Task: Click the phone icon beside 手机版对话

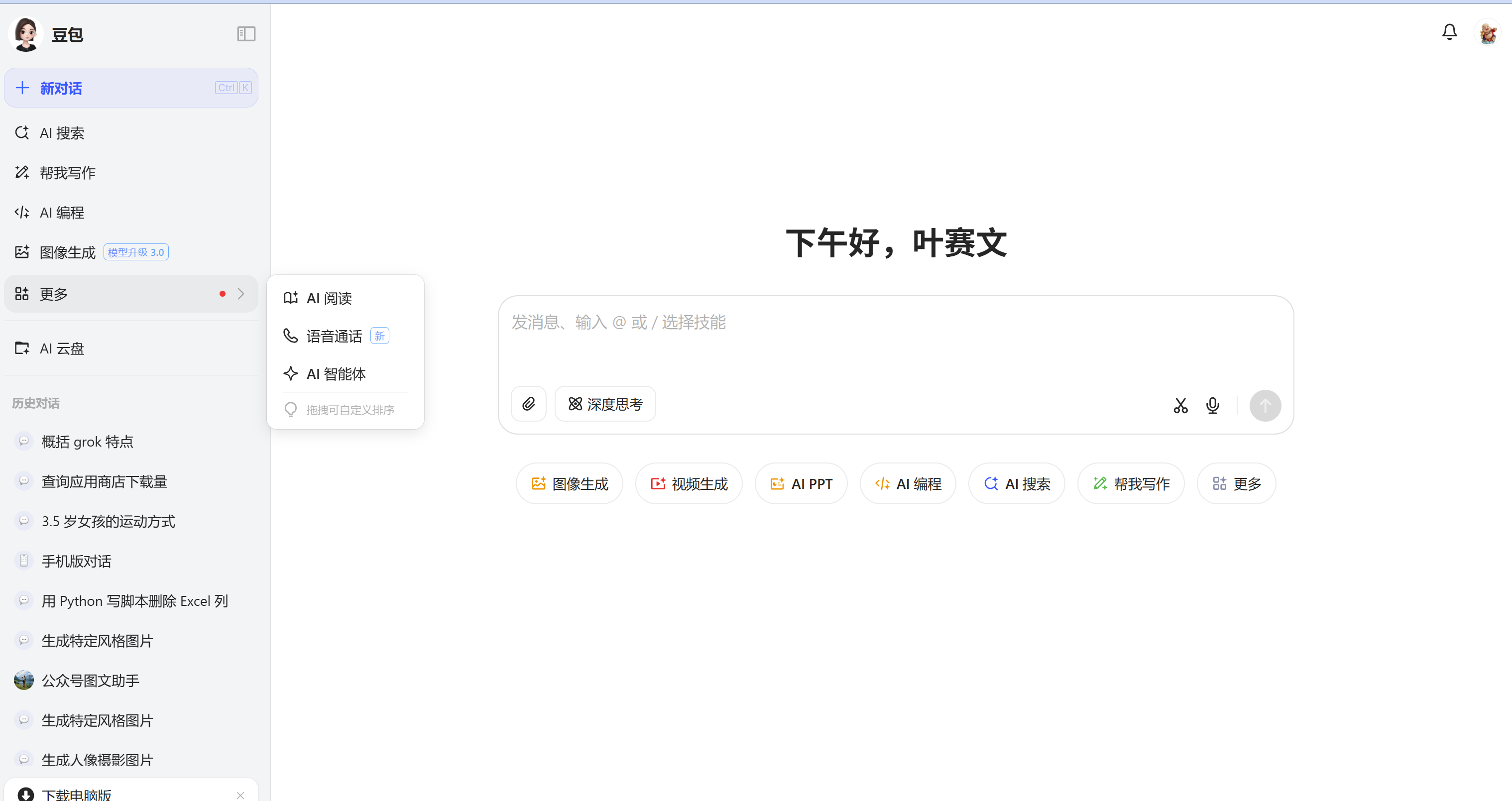Action: coord(23,561)
